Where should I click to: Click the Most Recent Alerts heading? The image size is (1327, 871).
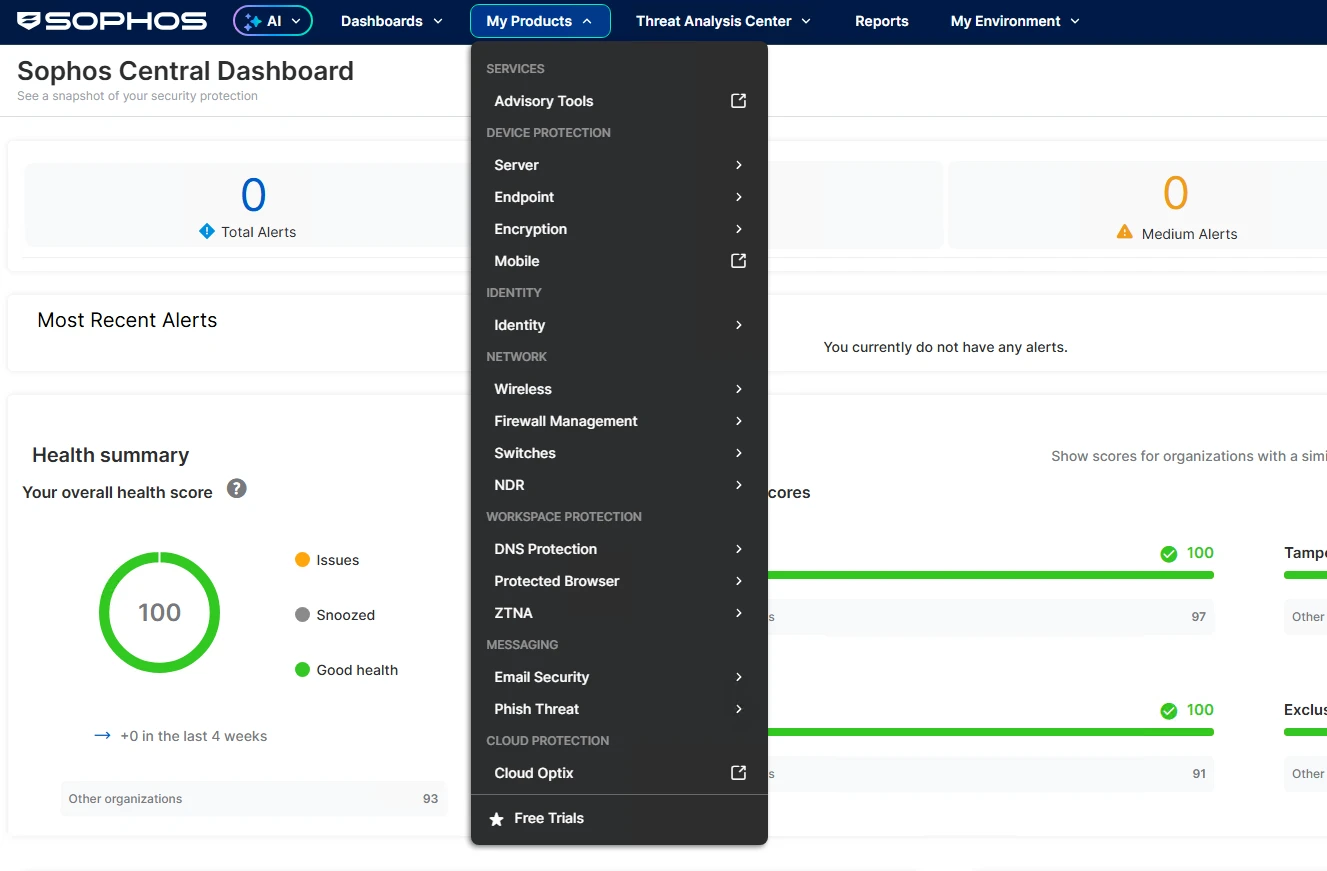pos(127,320)
